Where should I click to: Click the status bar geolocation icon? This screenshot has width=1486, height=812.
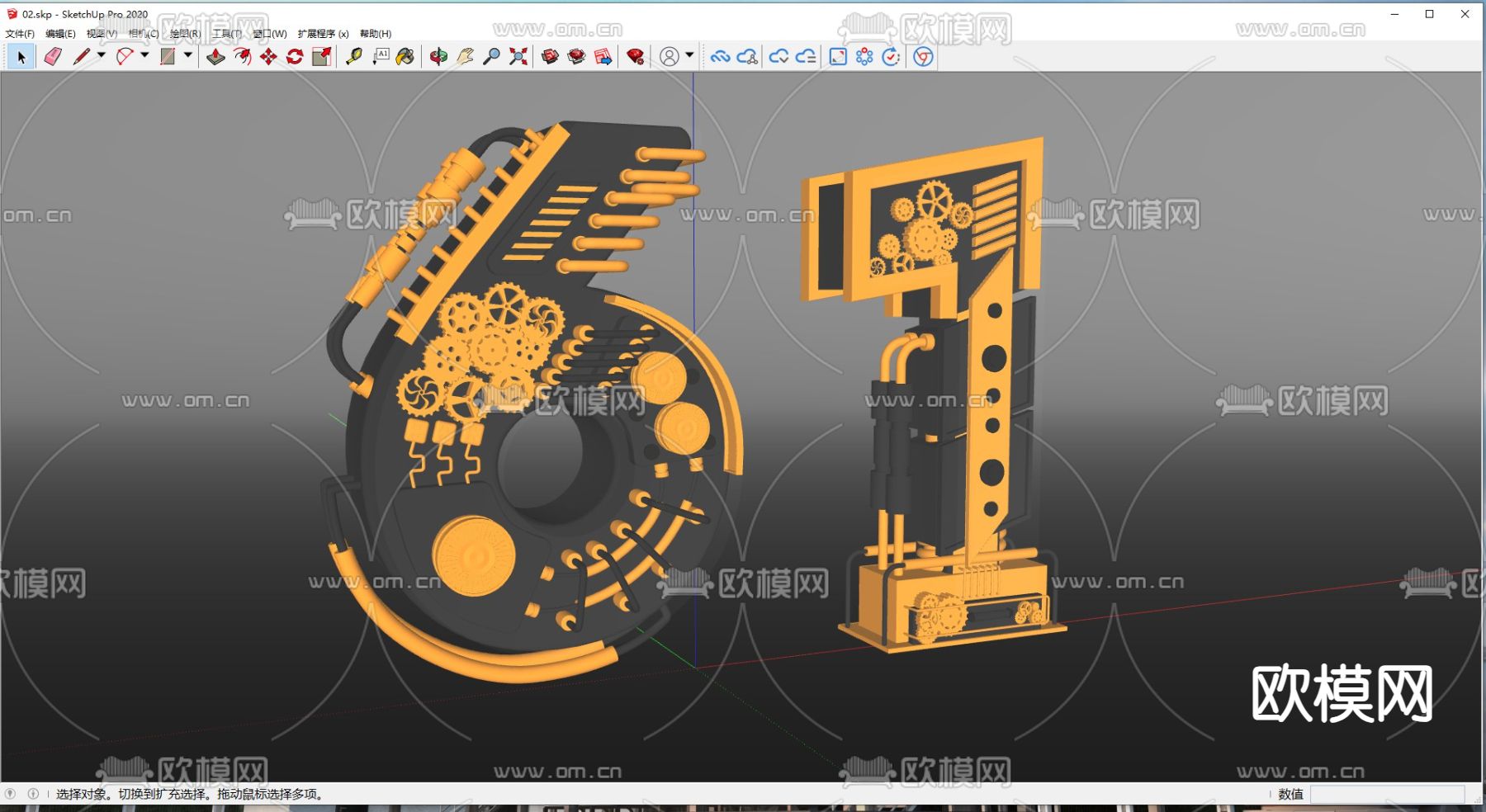[10, 794]
